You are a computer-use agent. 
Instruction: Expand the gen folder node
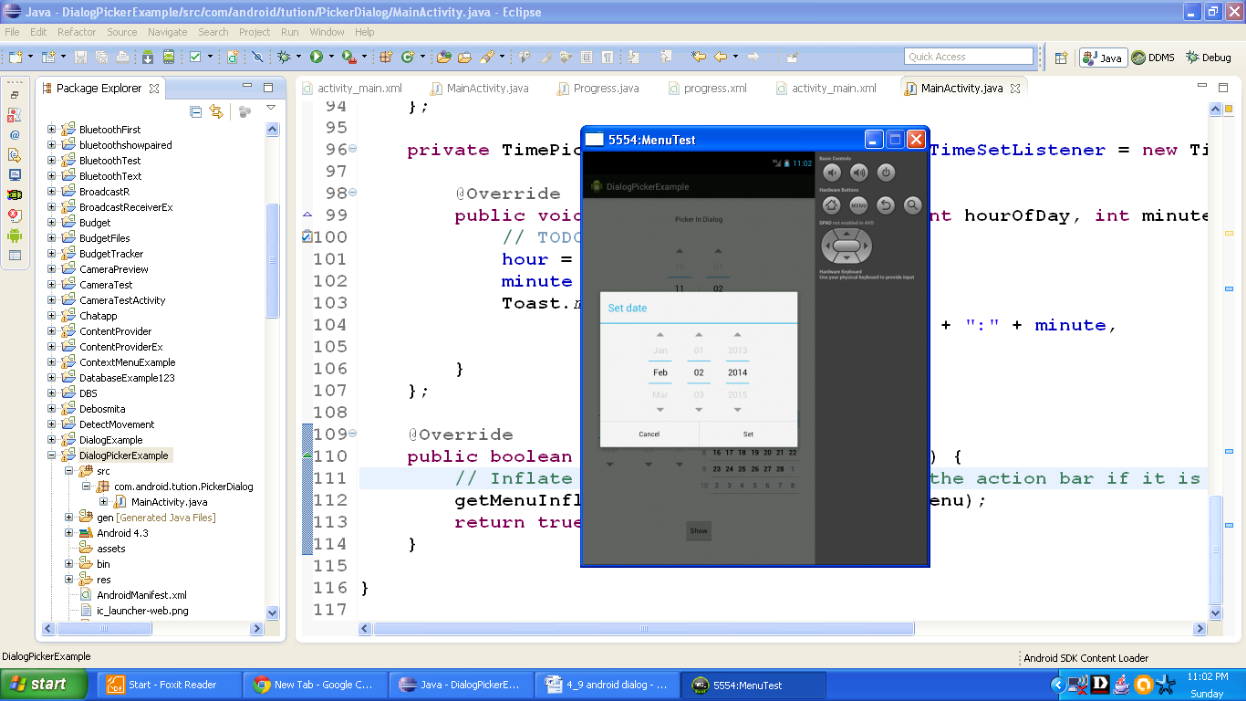(69, 517)
